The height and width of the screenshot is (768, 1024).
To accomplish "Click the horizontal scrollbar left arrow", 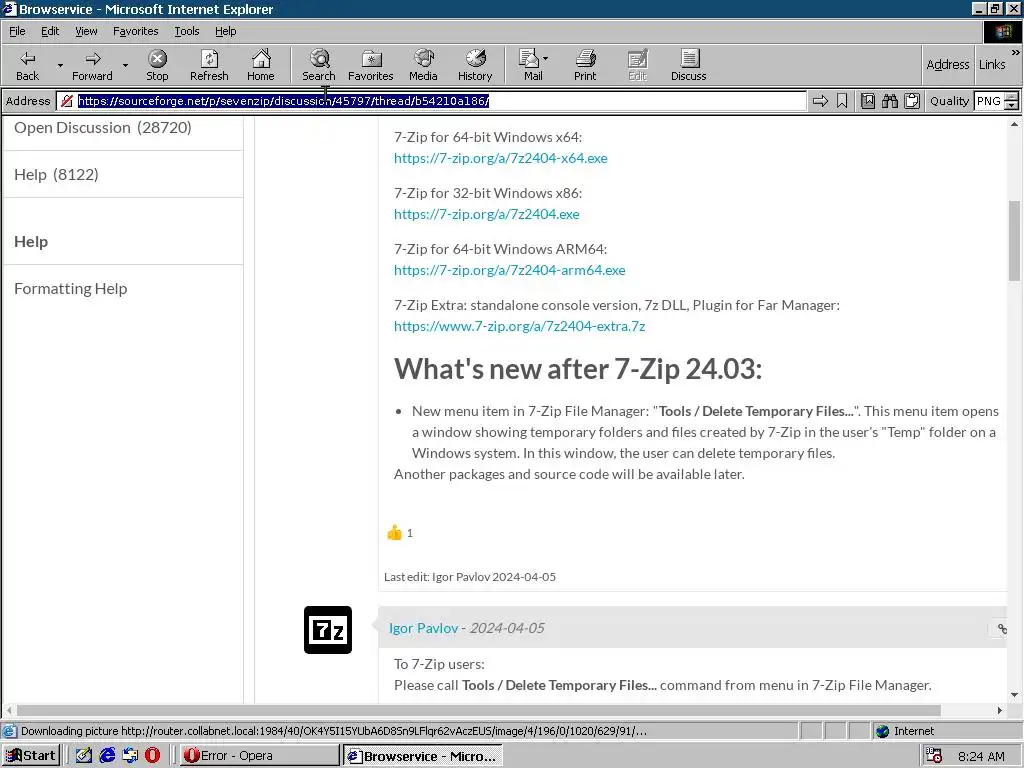I will [9, 710].
